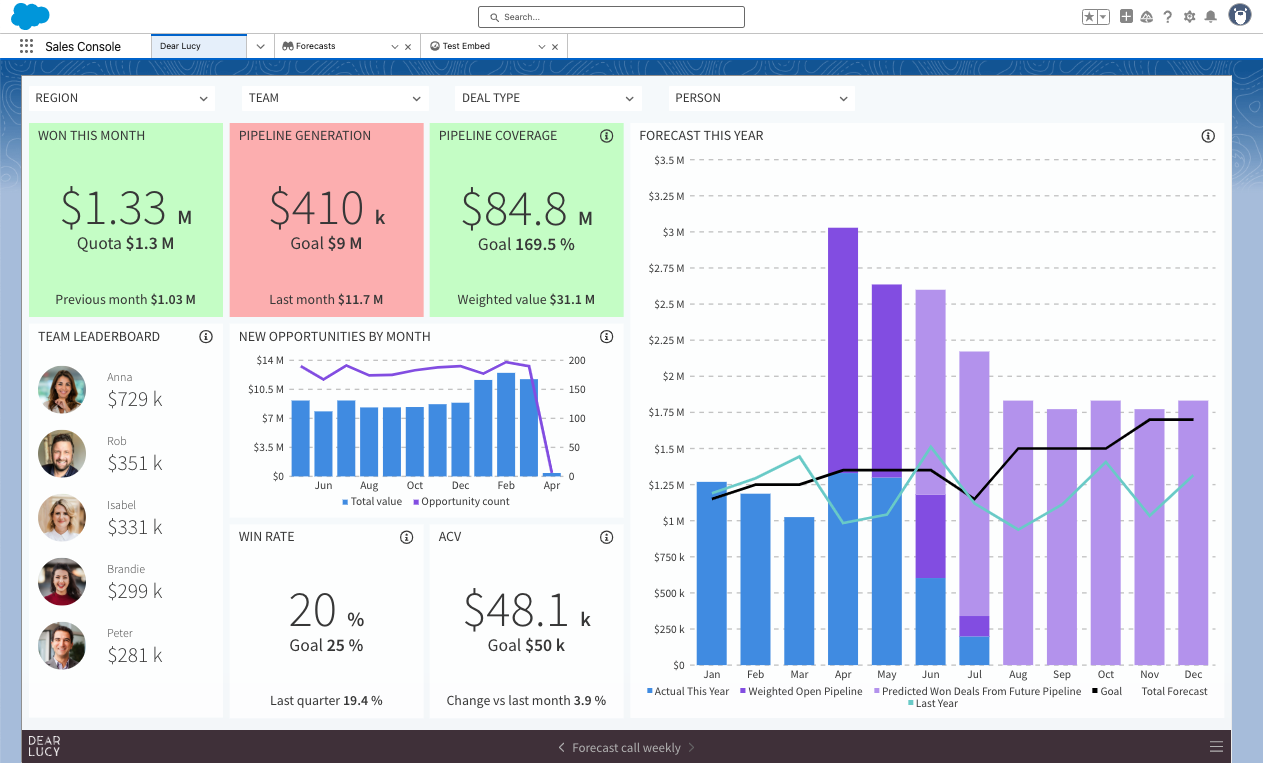Open favorites list dropdown arrow
This screenshot has width=1263, height=763.
[x=1103, y=17]
